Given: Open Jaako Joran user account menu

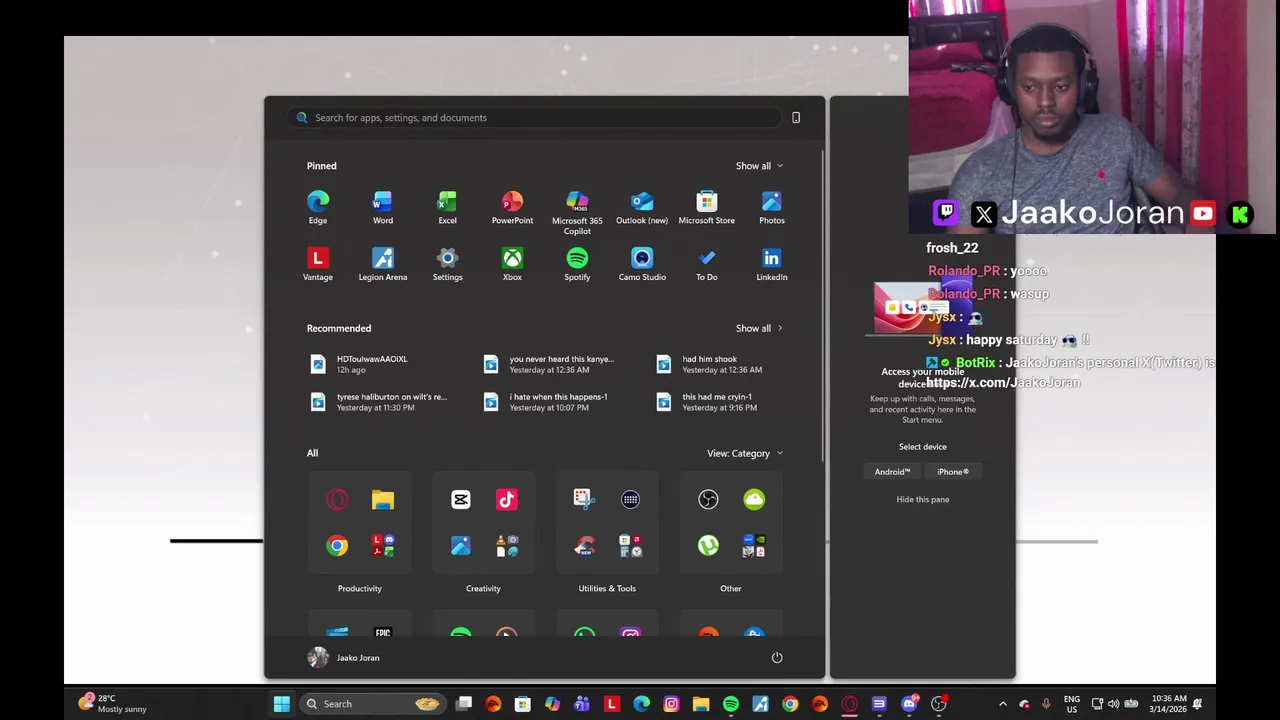Looking at the screenshot, I should pos(344,658).
